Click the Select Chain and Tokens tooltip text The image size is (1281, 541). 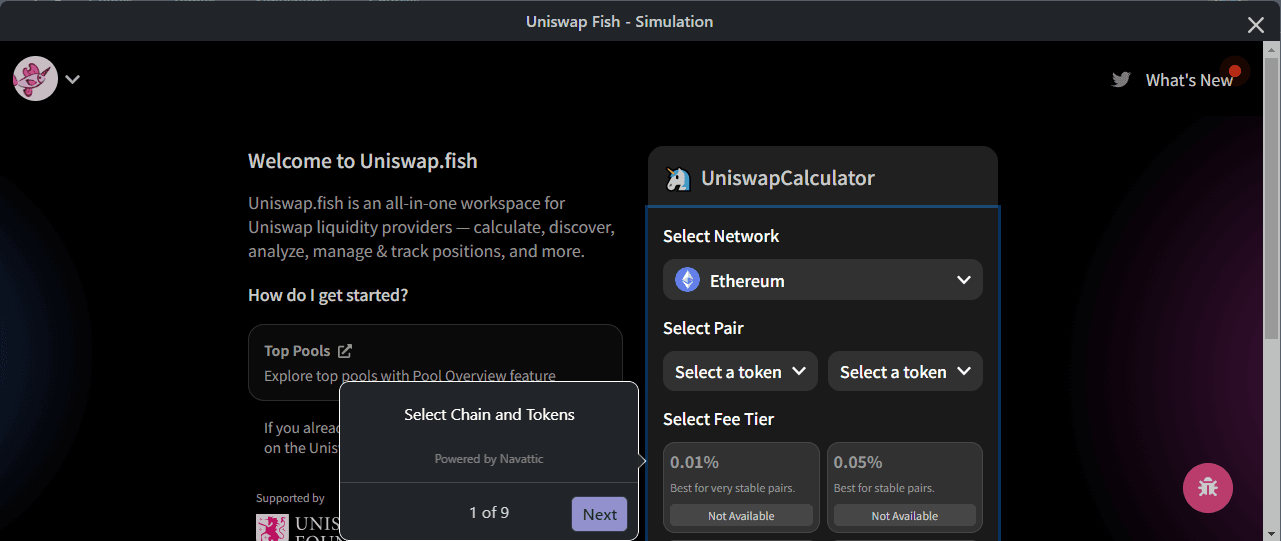[489, 414]
